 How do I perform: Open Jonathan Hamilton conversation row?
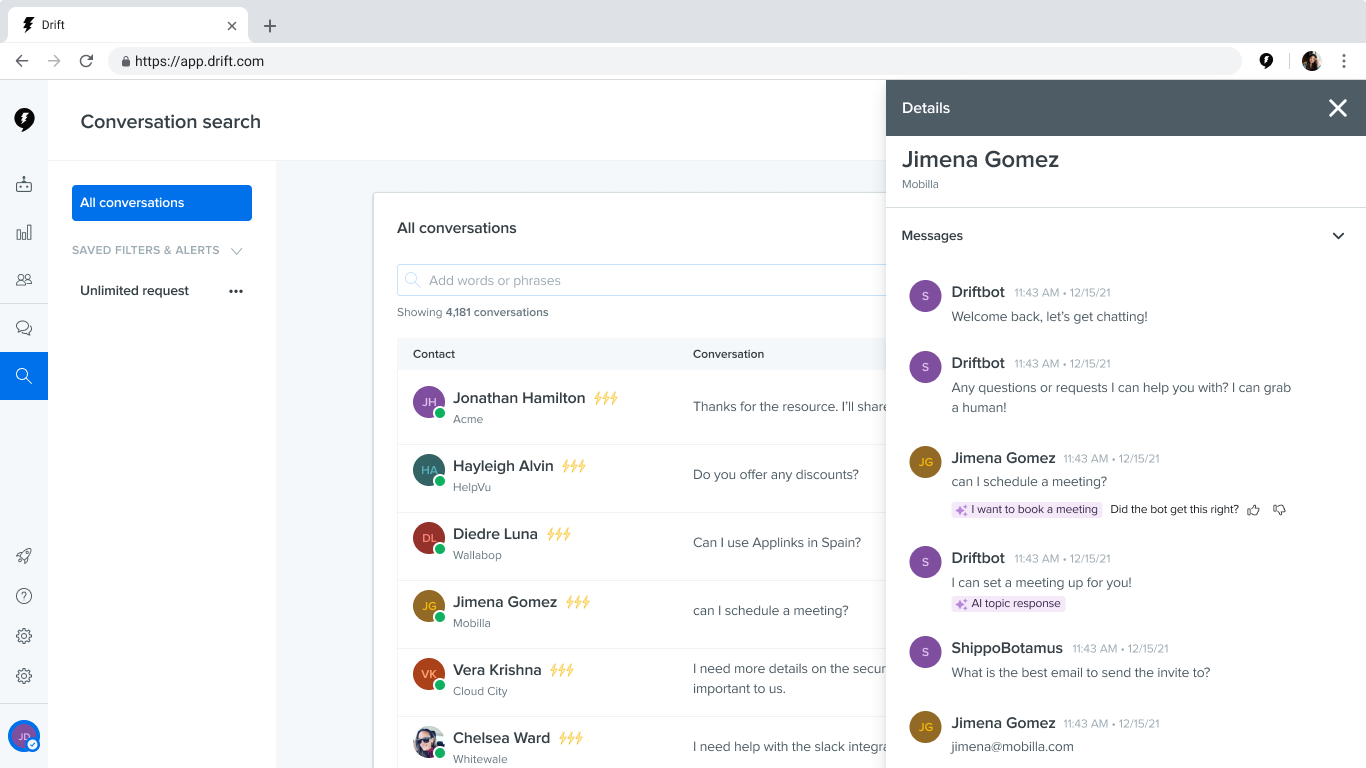642,407
